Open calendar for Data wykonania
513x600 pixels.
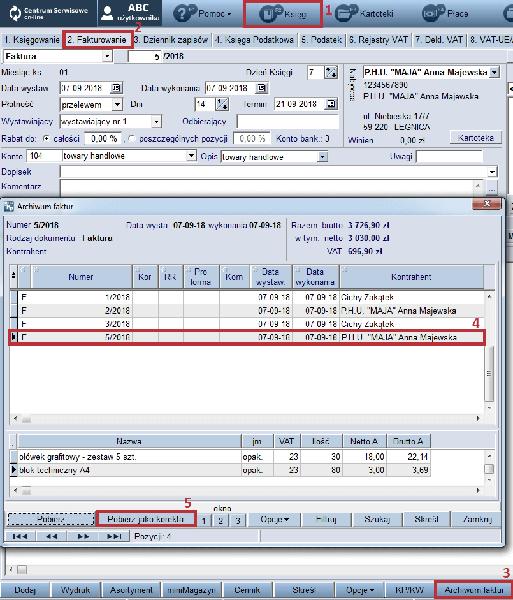(x=261, y=88)
